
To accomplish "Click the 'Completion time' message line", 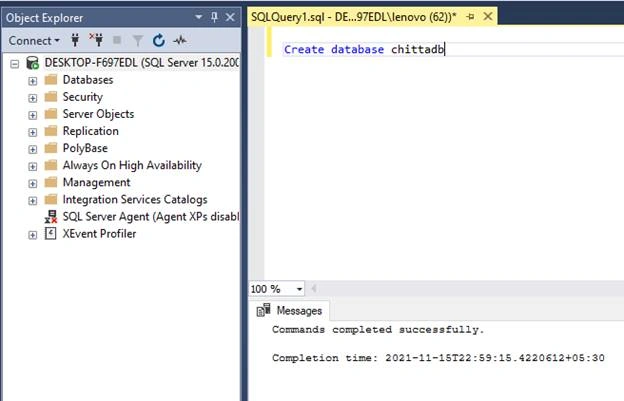I will [x=438, y=358].
